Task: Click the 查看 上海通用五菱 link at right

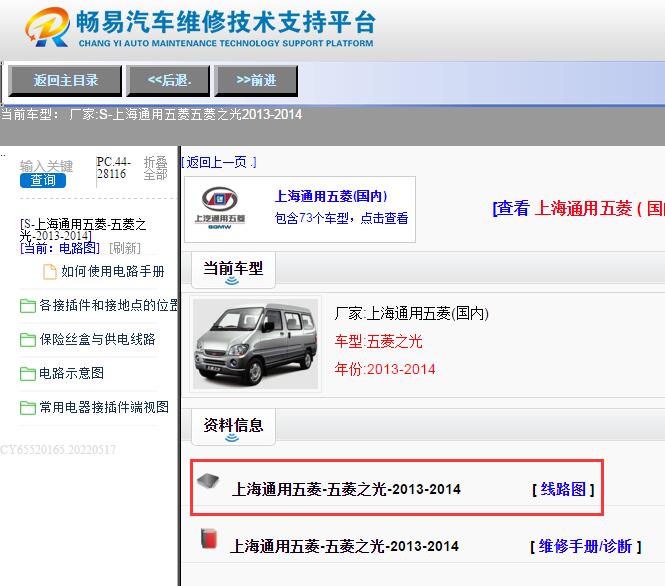Action: point(578,208)
